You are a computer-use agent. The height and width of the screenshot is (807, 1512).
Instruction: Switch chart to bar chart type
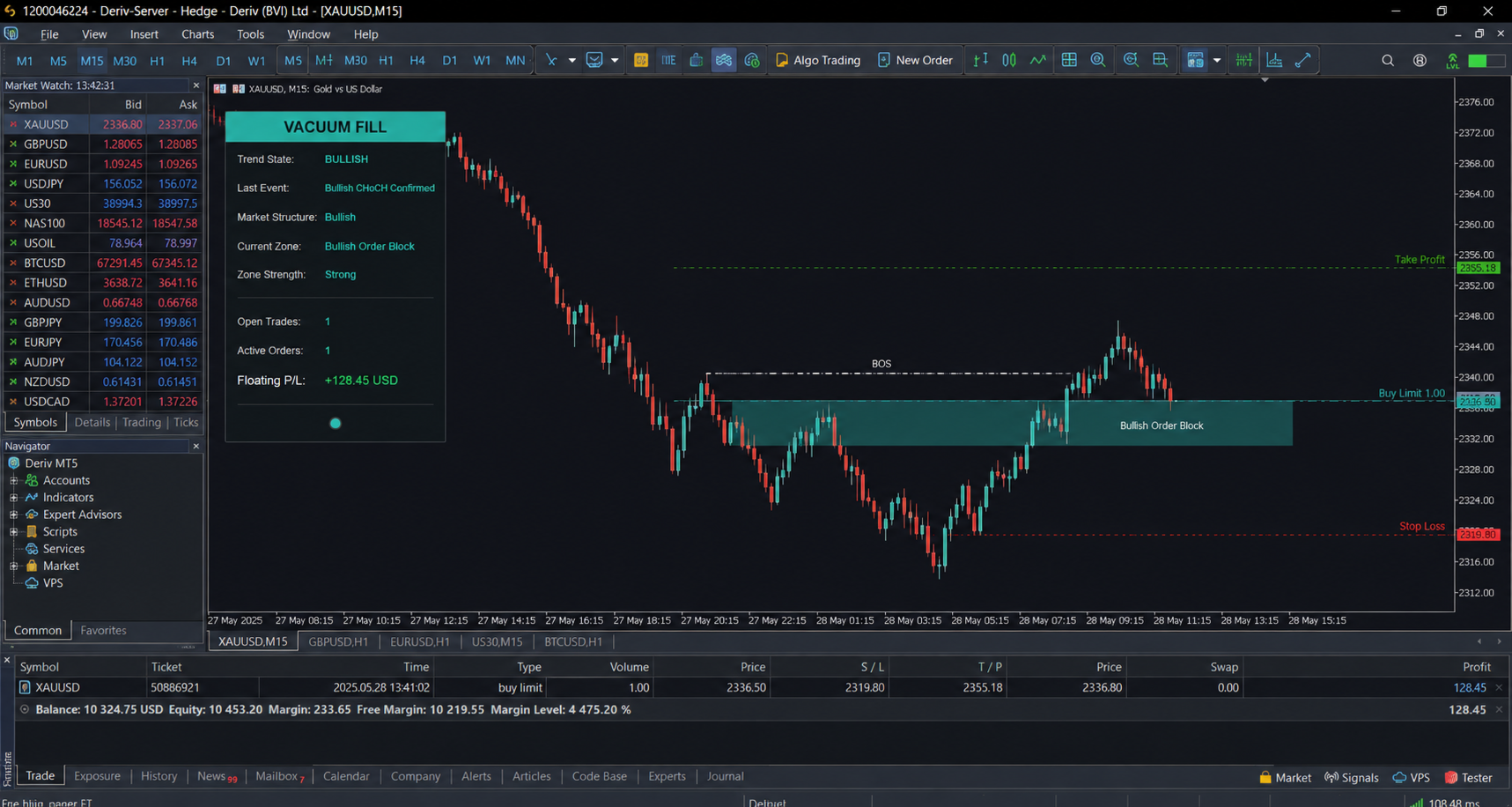click(980, 60)
